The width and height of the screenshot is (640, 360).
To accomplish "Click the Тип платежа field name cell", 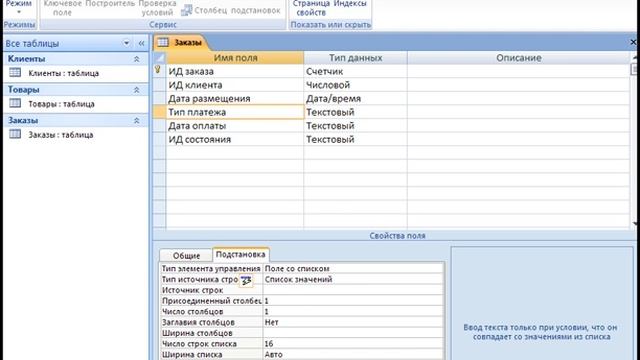I will 235,112.
